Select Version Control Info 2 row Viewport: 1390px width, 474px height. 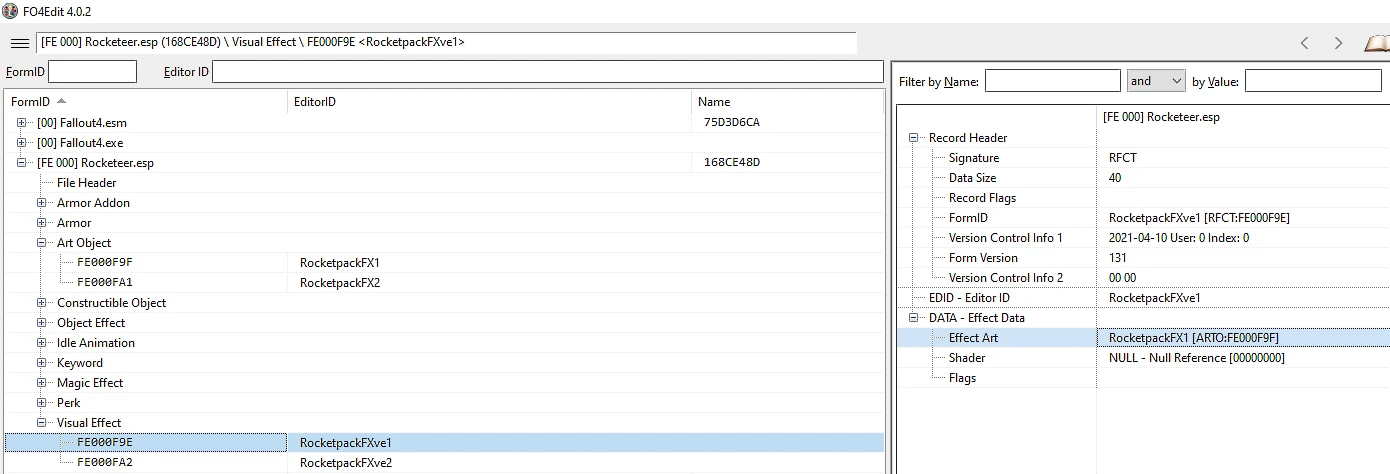point(1143,278)
